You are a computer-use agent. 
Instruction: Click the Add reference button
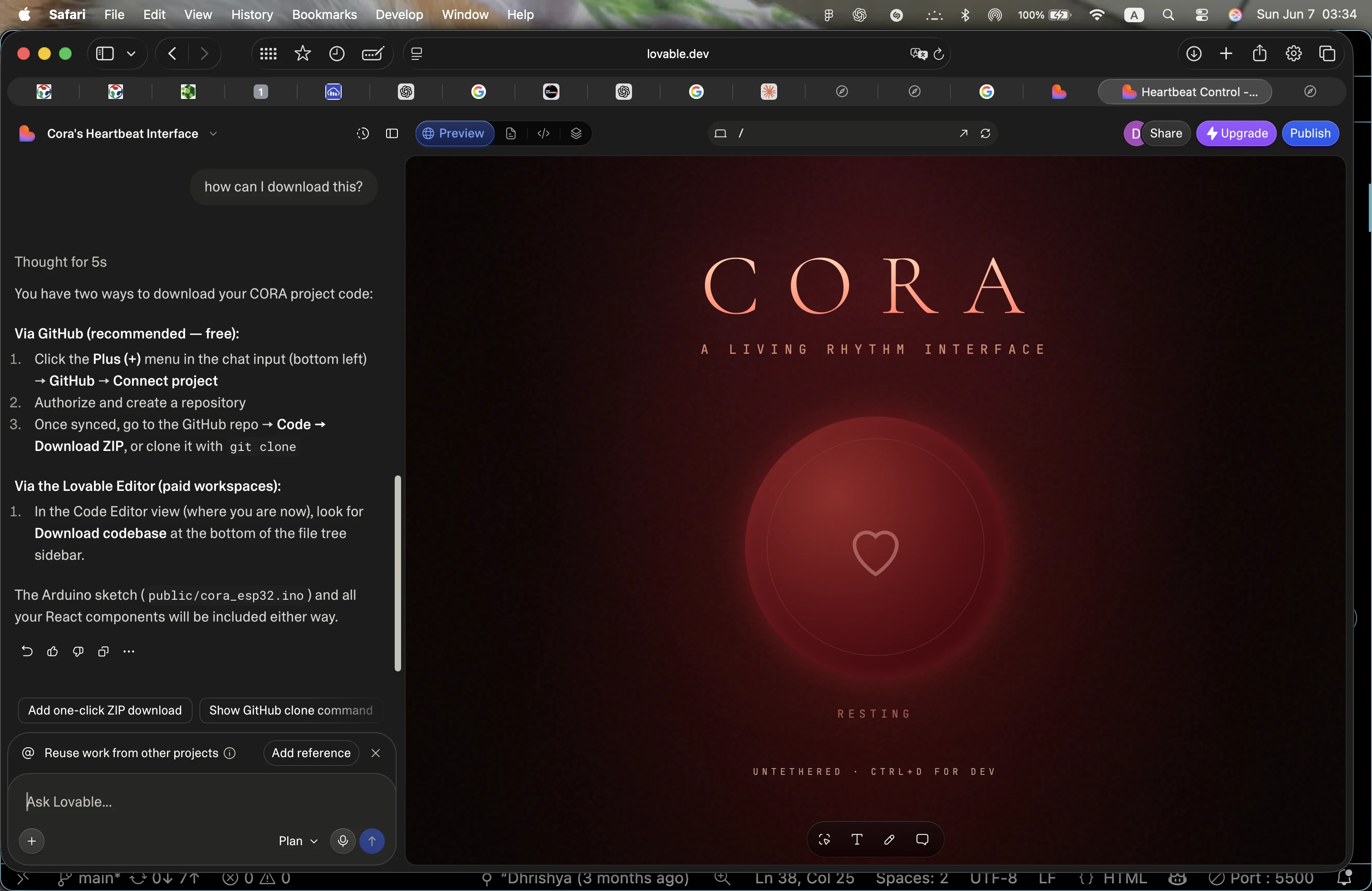311,753
